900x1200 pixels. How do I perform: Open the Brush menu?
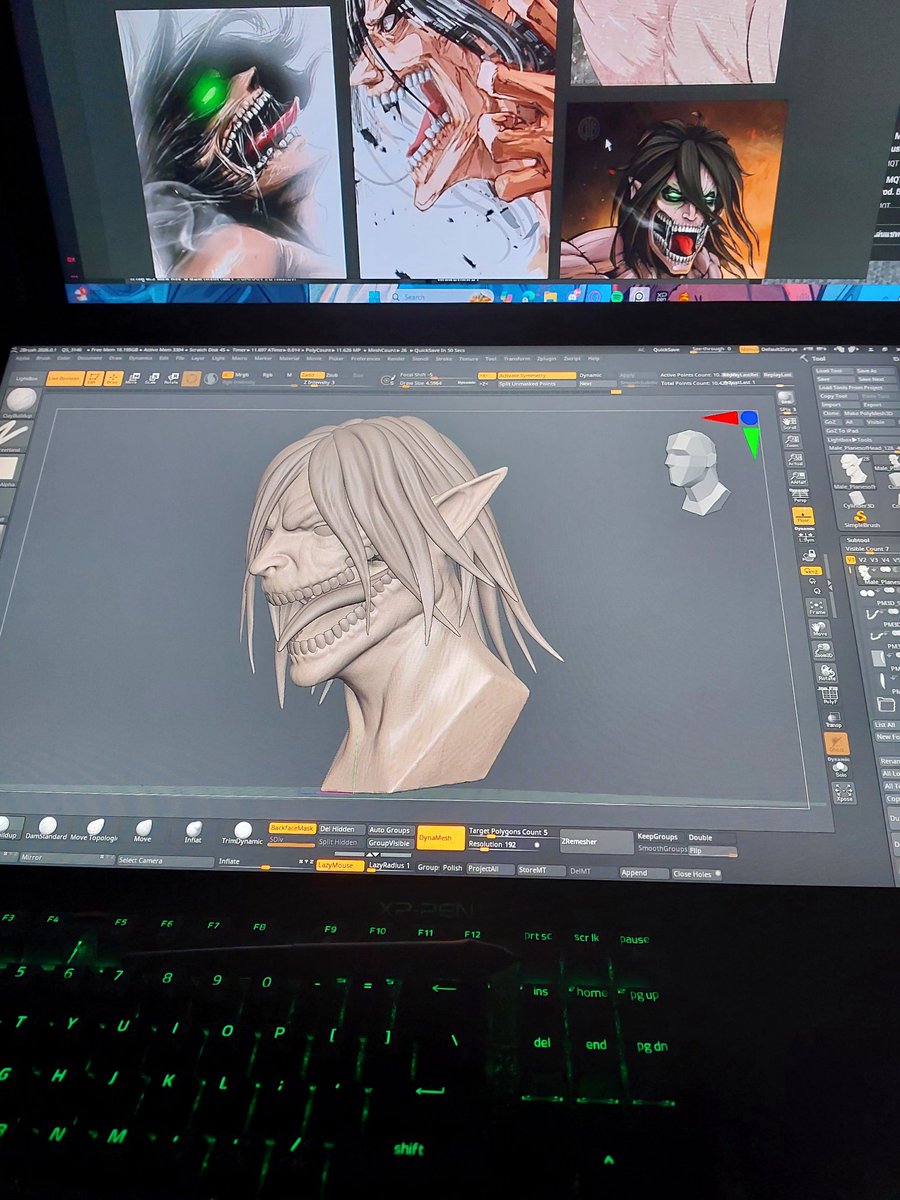[43, 357]
